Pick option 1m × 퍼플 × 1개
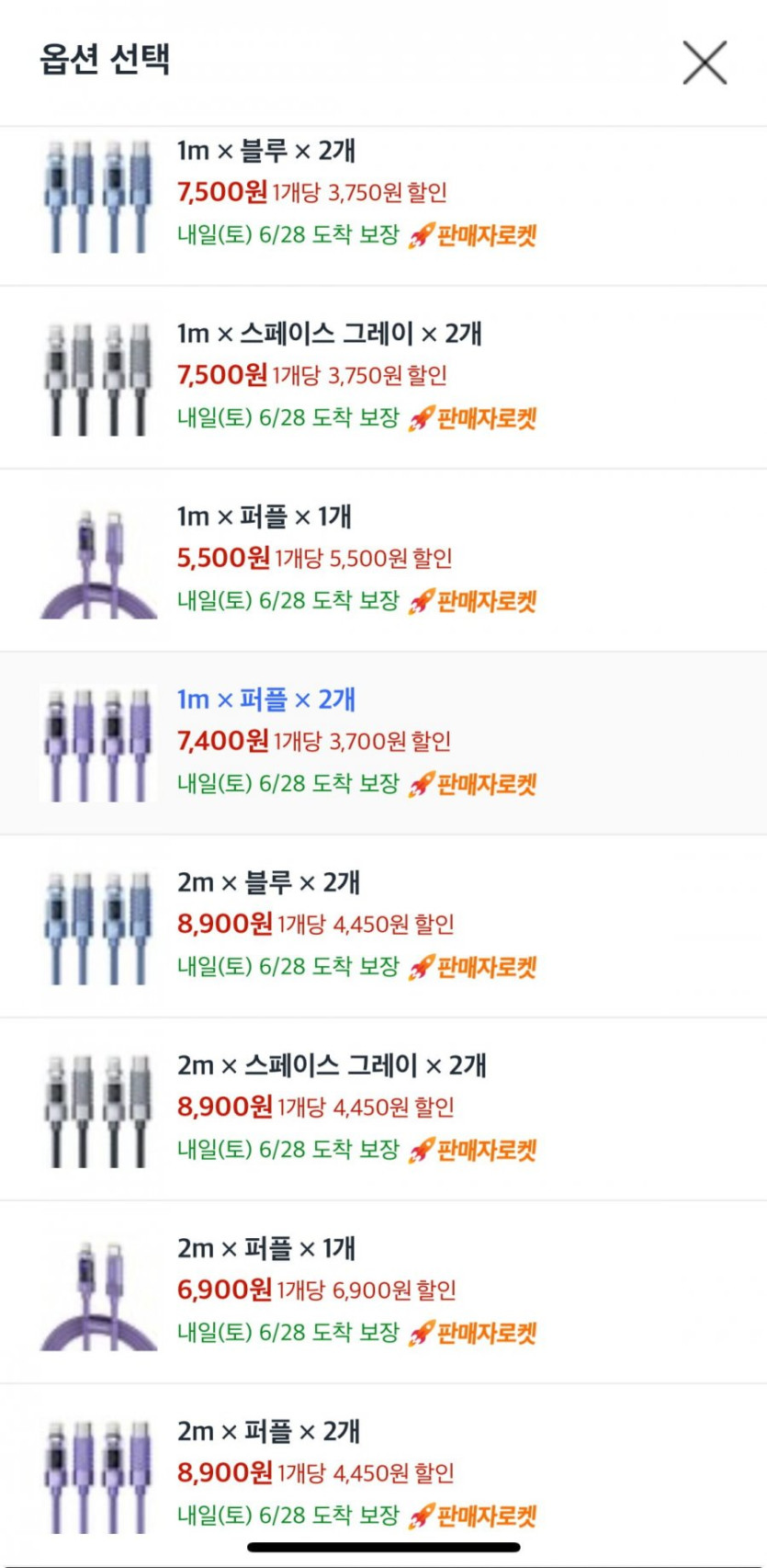Screen dimensions: 767x1568 click(265, 517)
